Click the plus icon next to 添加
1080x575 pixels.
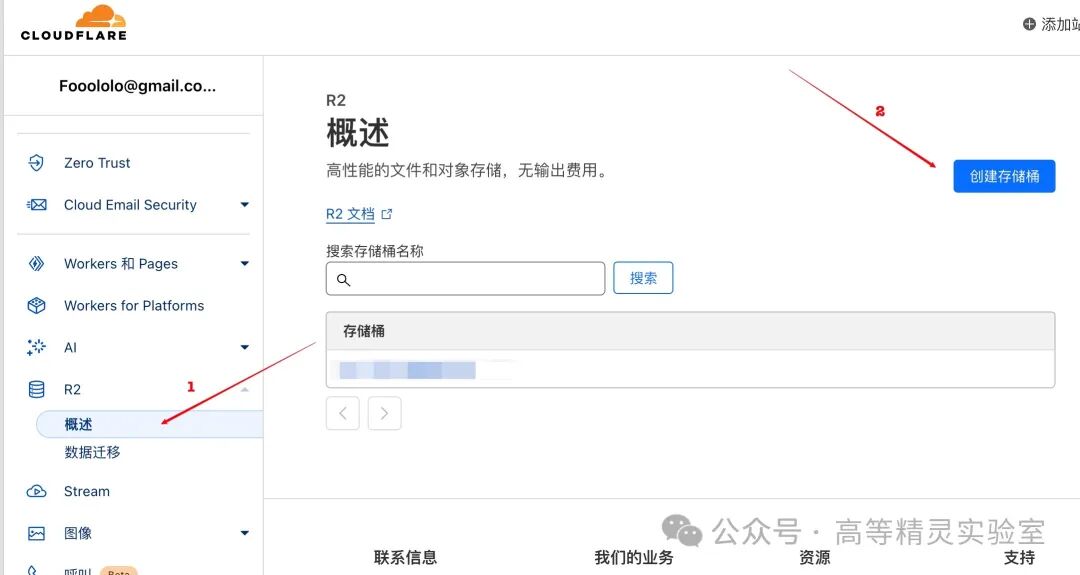tap(1029, 24)
